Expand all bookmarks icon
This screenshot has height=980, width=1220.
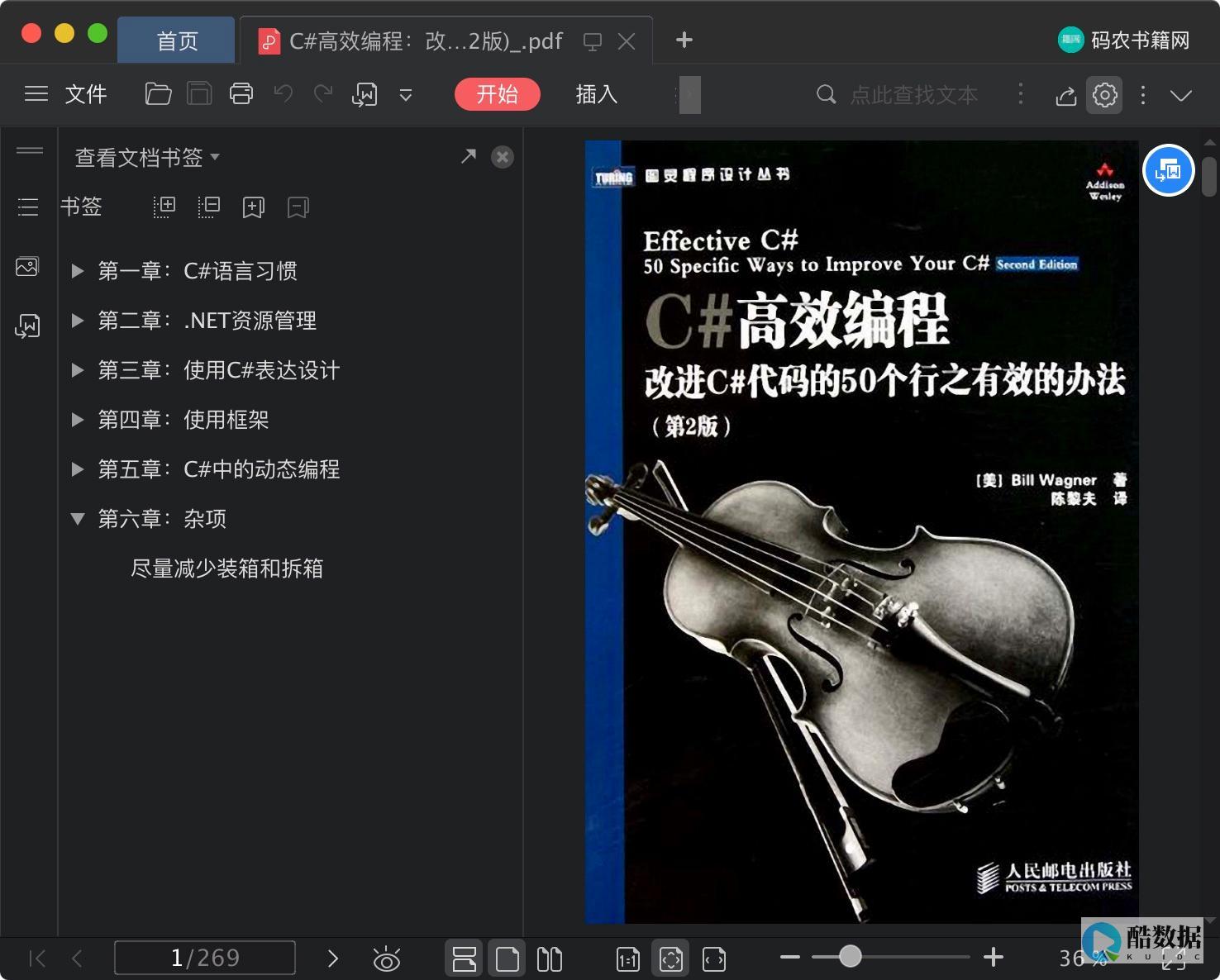point(164,207)
